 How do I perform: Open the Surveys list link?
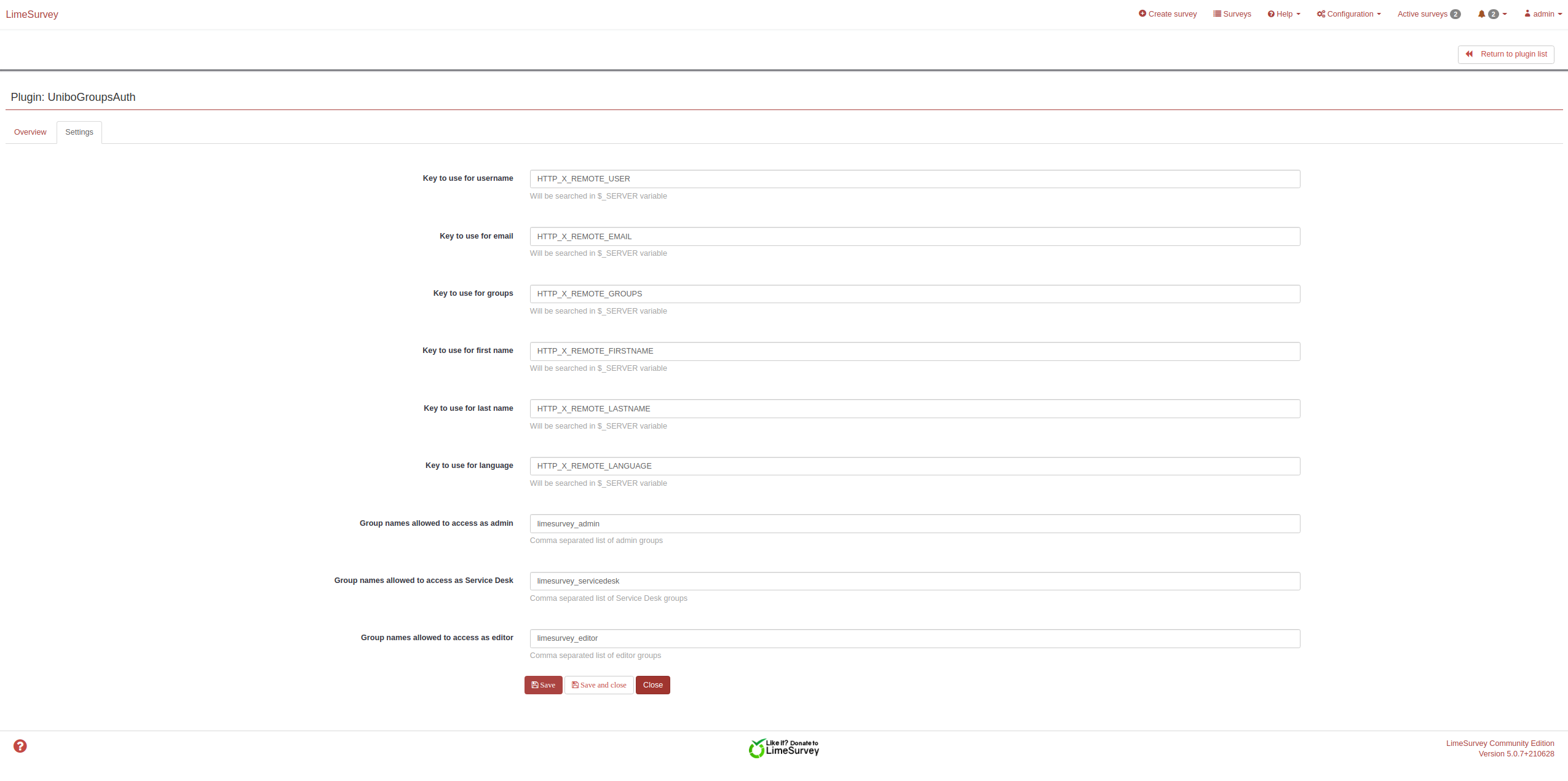[1232, 14]
